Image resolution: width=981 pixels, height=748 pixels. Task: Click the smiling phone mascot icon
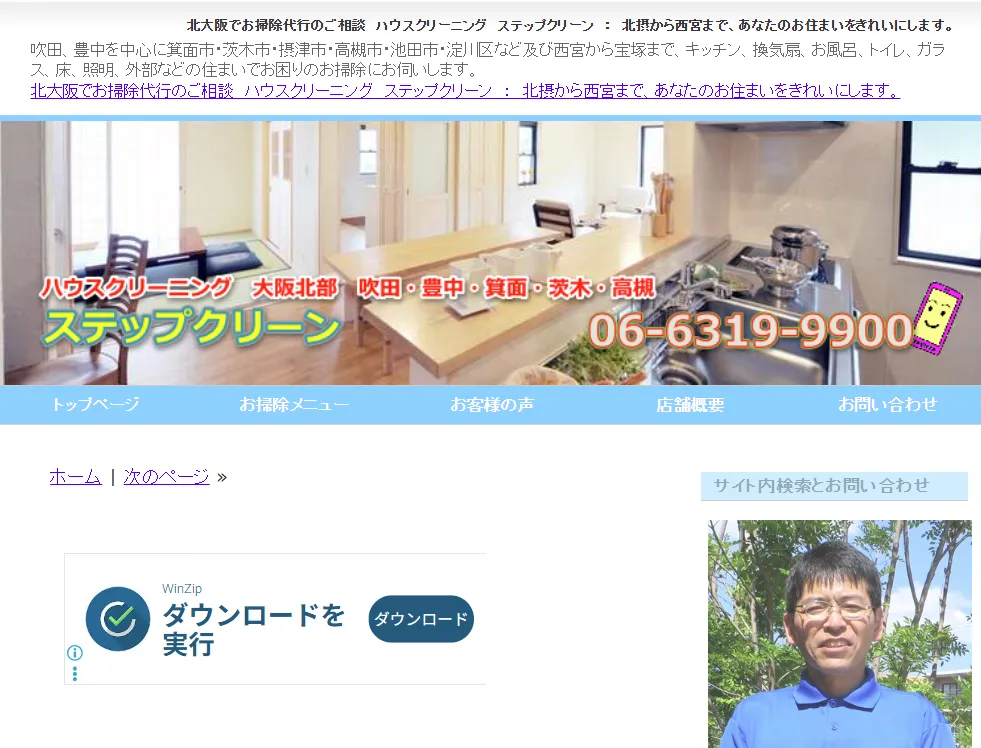(x=937, y=319)
